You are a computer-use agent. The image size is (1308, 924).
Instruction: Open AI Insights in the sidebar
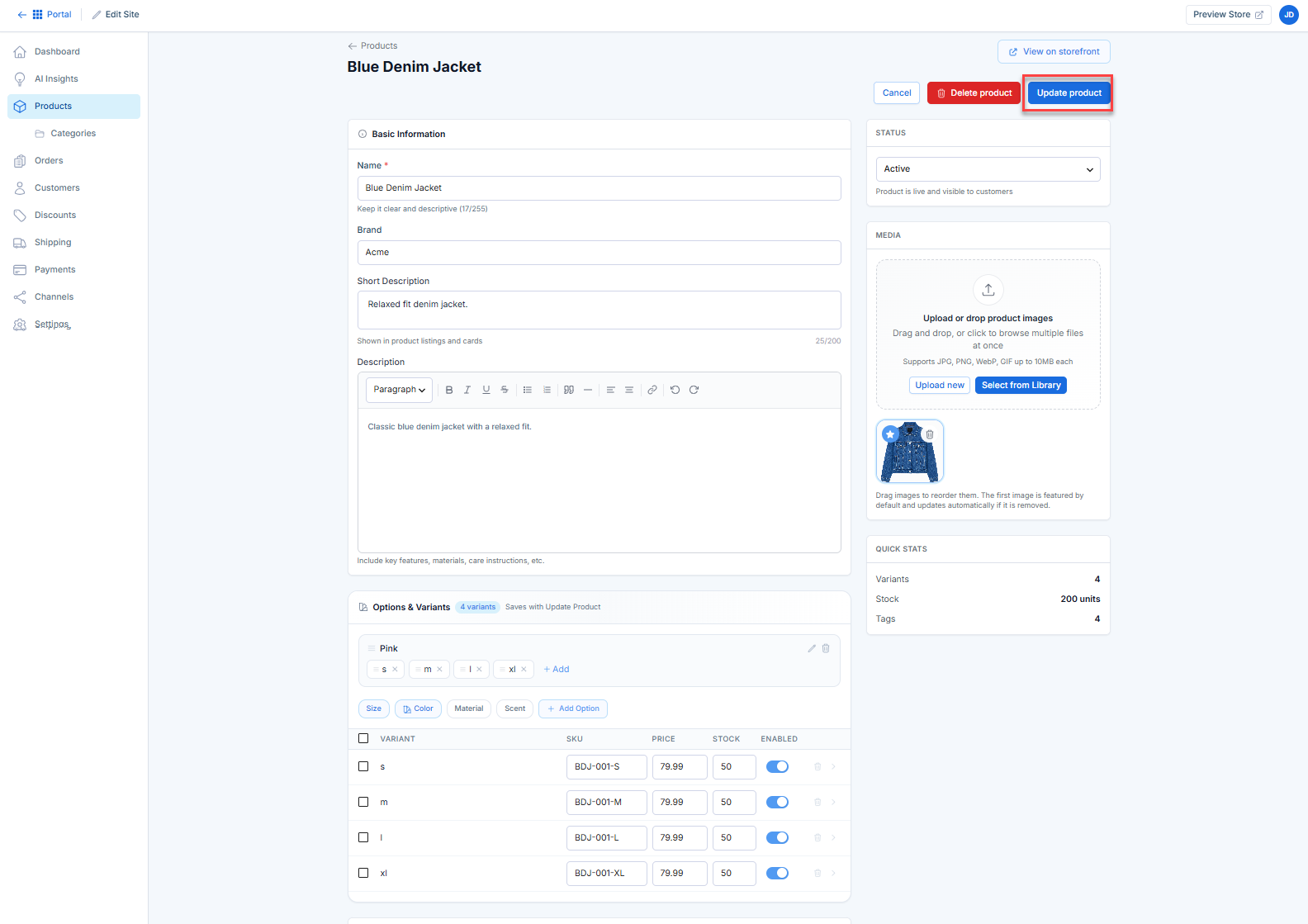[73, 79]
